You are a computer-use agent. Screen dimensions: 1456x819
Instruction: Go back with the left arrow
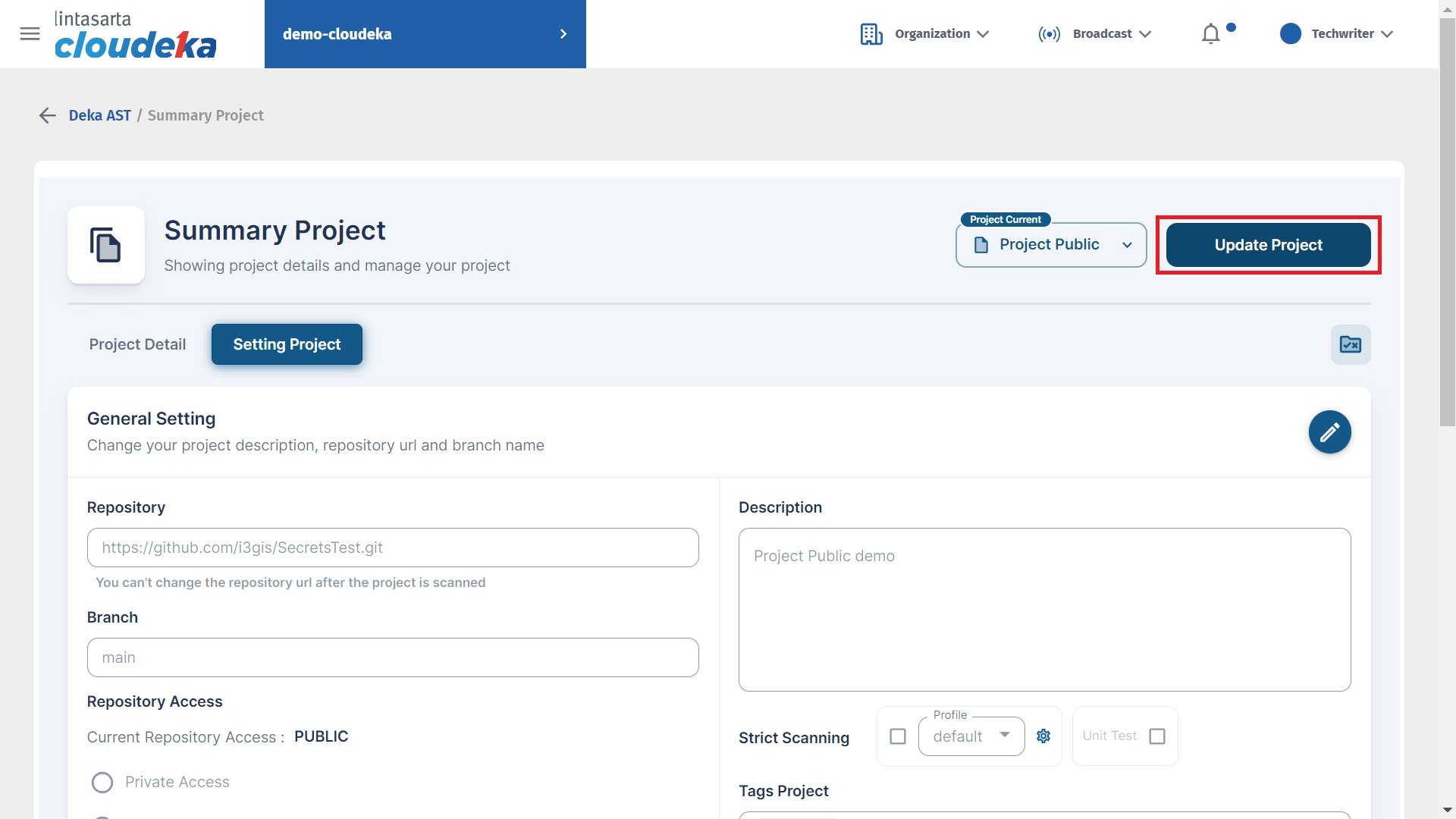48,115
